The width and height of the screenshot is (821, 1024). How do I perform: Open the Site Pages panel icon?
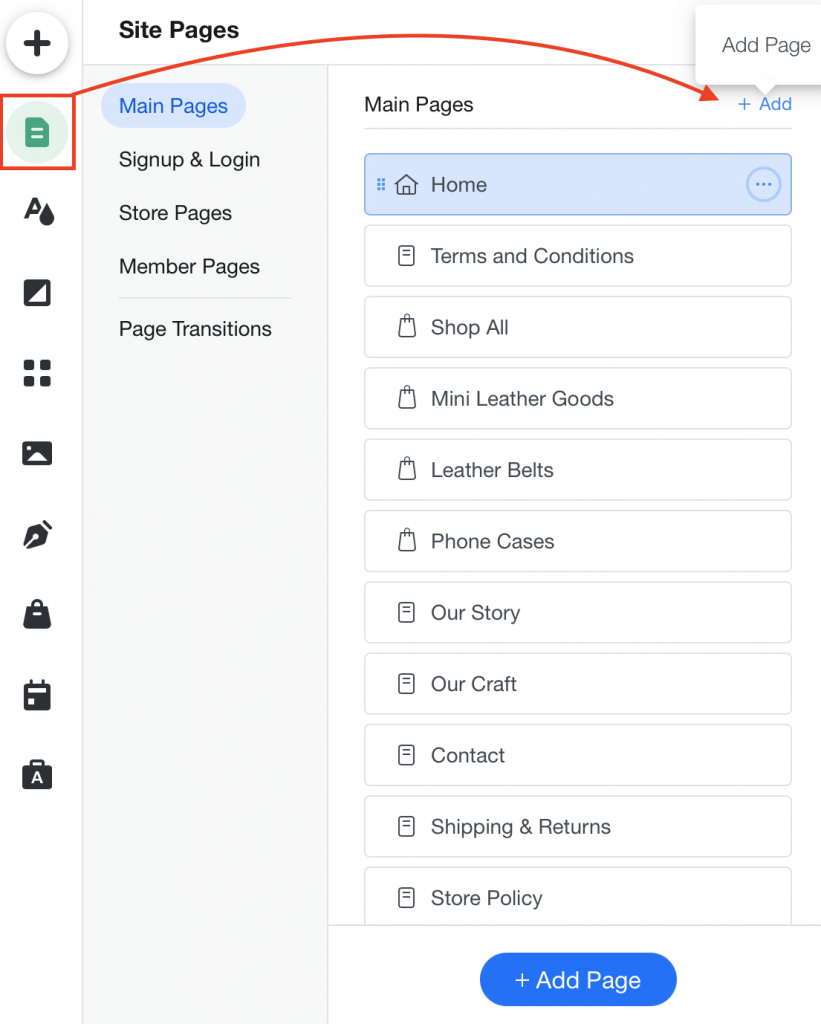pos(37,131)
